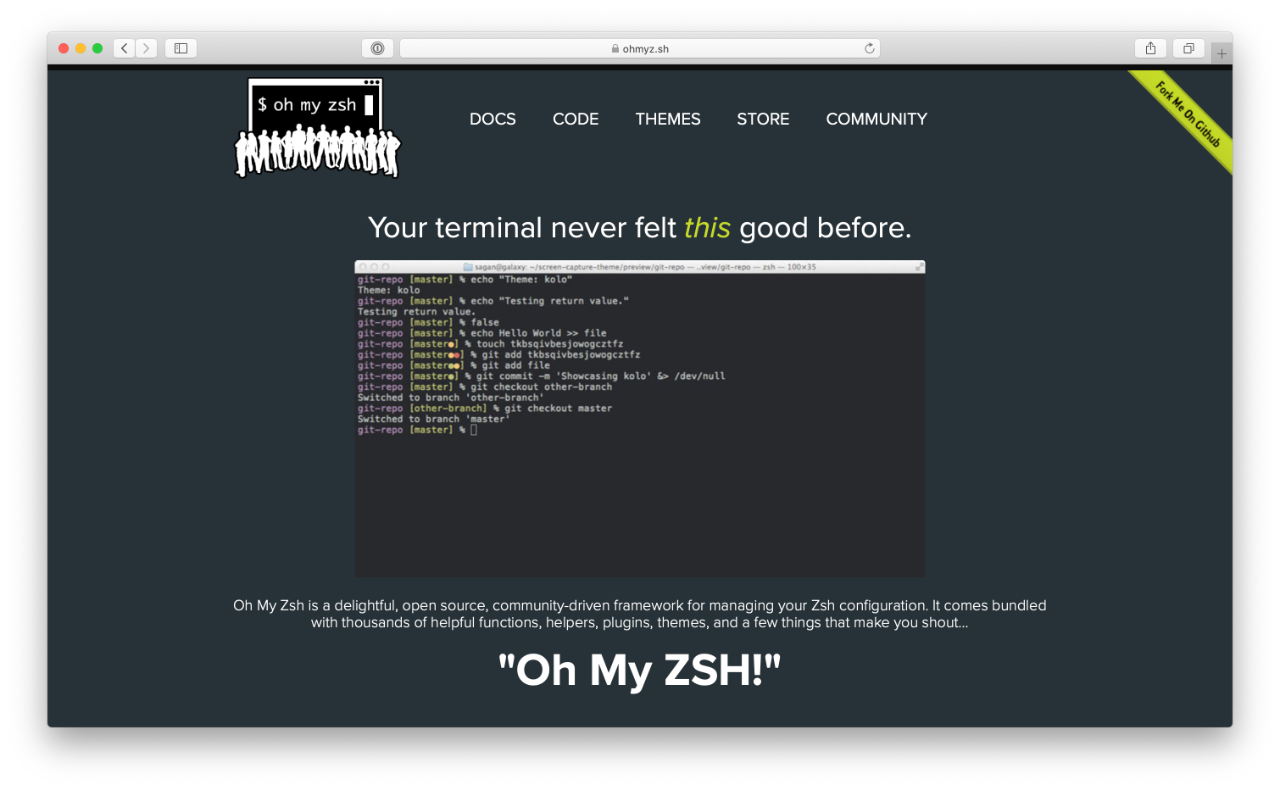Click the lock icon beside ohmyz.sh
The height and width of the screenshot is (790, 1280).
click(x=615, y=48)
